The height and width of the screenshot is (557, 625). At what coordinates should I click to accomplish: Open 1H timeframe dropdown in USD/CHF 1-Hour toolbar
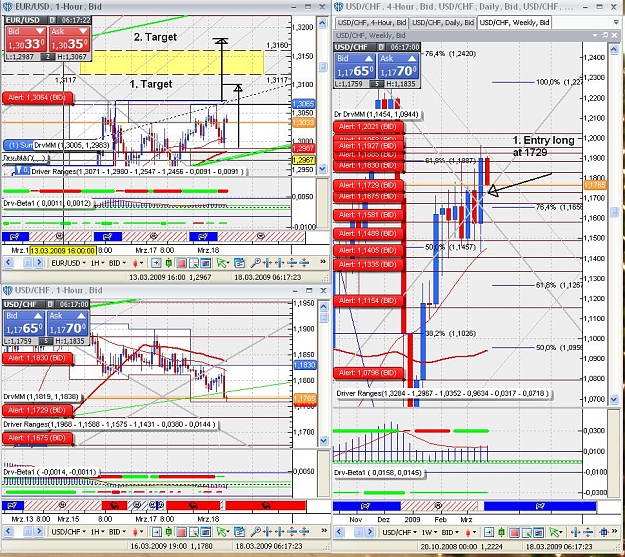[x=97, y=532]
